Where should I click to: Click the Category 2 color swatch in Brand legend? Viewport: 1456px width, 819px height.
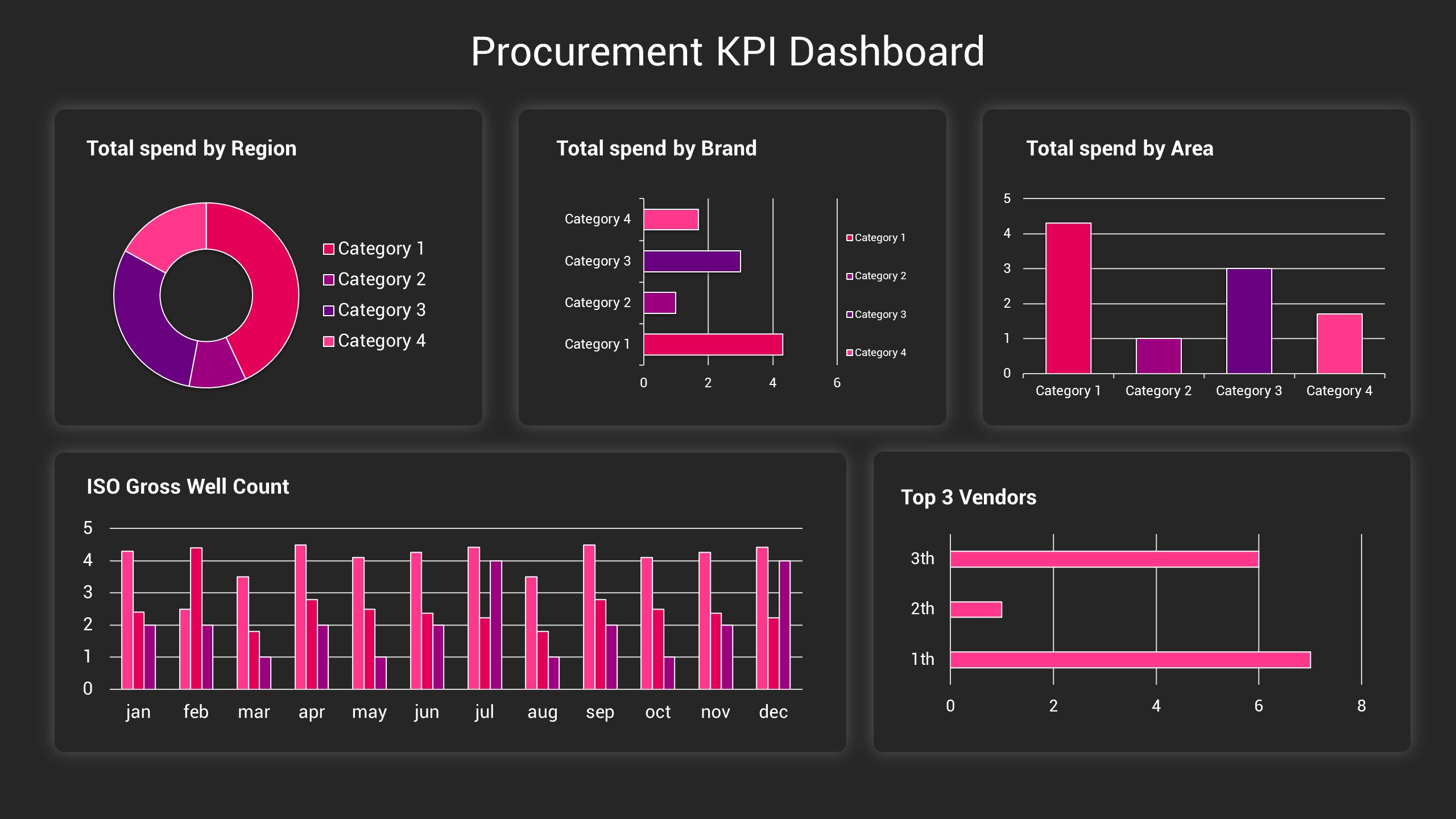tap(849, 276)
